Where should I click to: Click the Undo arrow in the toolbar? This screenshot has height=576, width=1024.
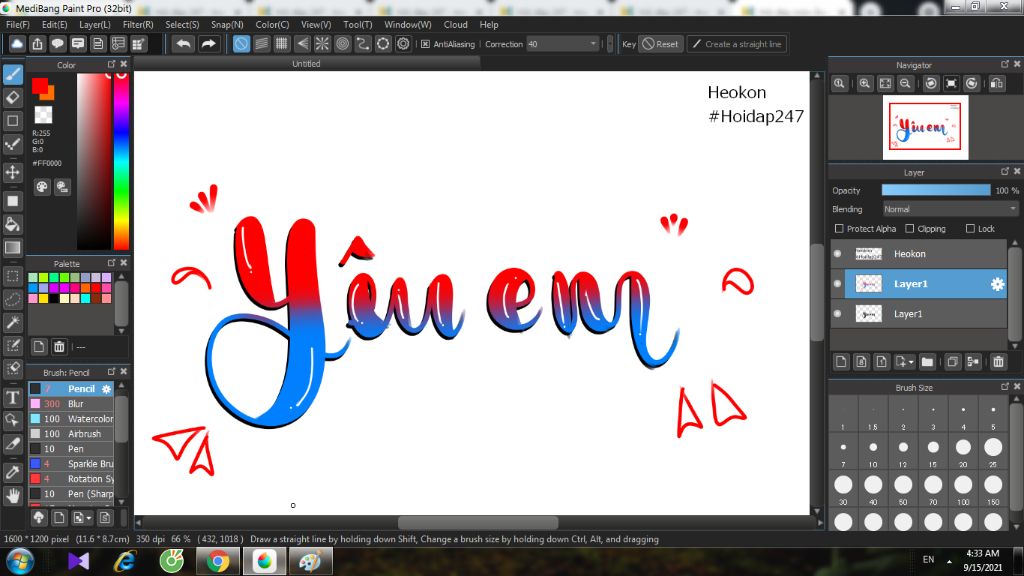pyautogui.click(x=183, y=44)
